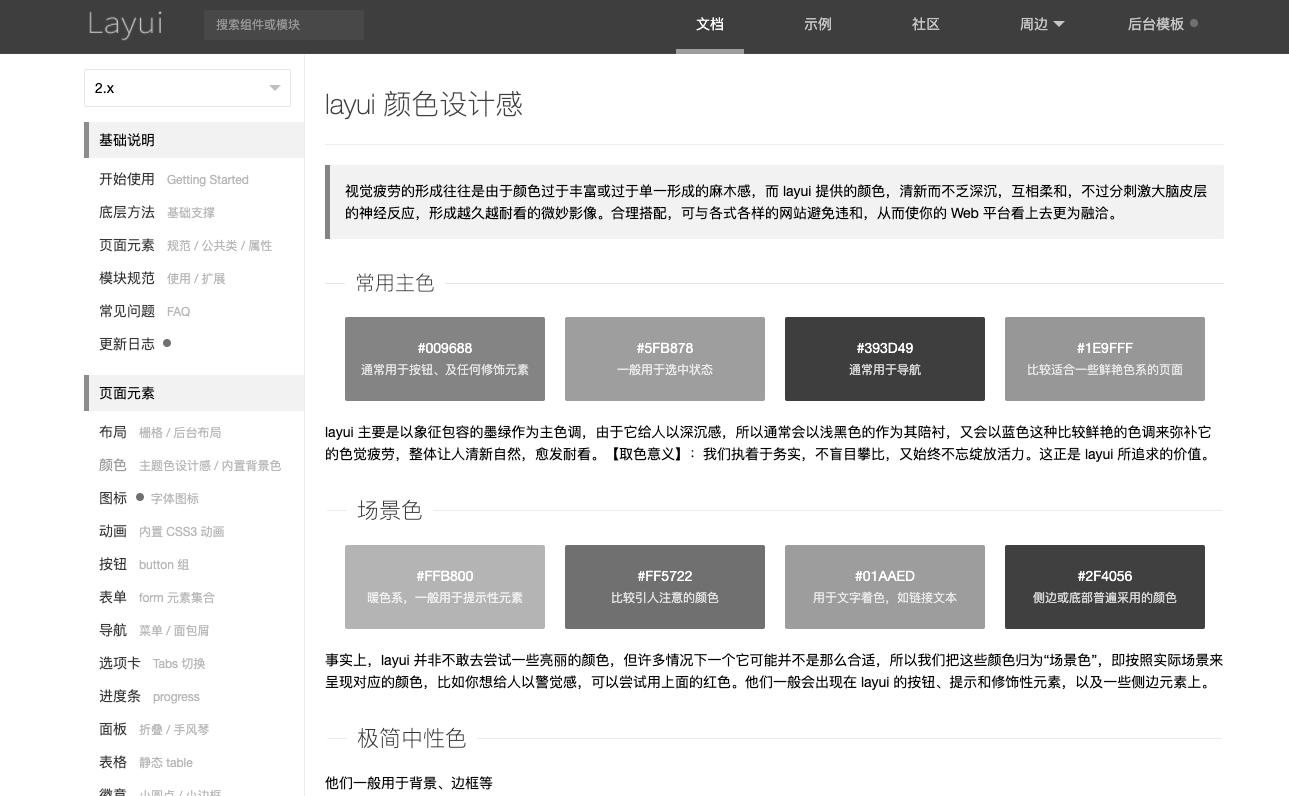The height and width of the screenshot is (796, 1289).
Task: Open 常见问题 FAQ
Action: (144, 311)
